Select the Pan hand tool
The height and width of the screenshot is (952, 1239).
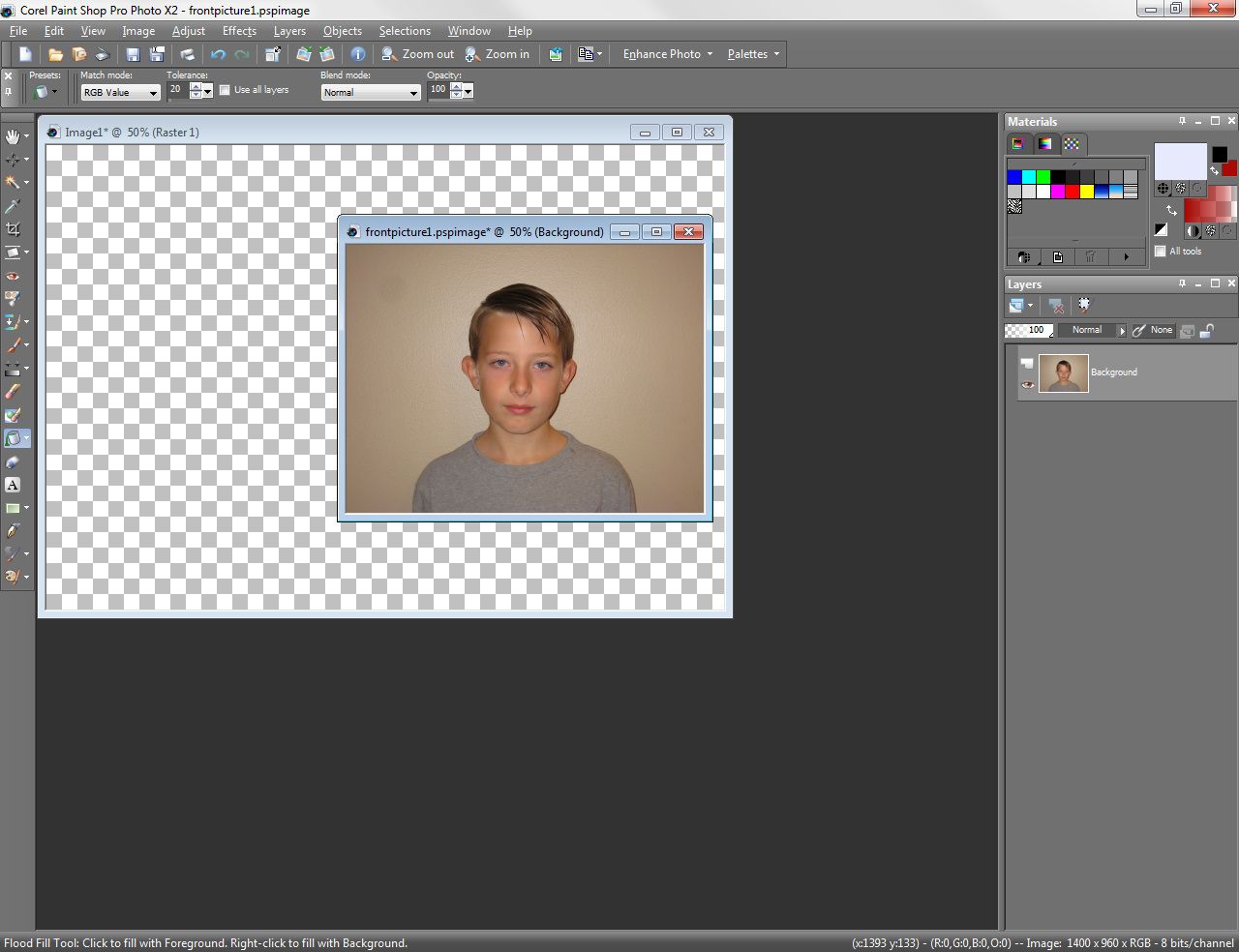click(x=13, y=136)
